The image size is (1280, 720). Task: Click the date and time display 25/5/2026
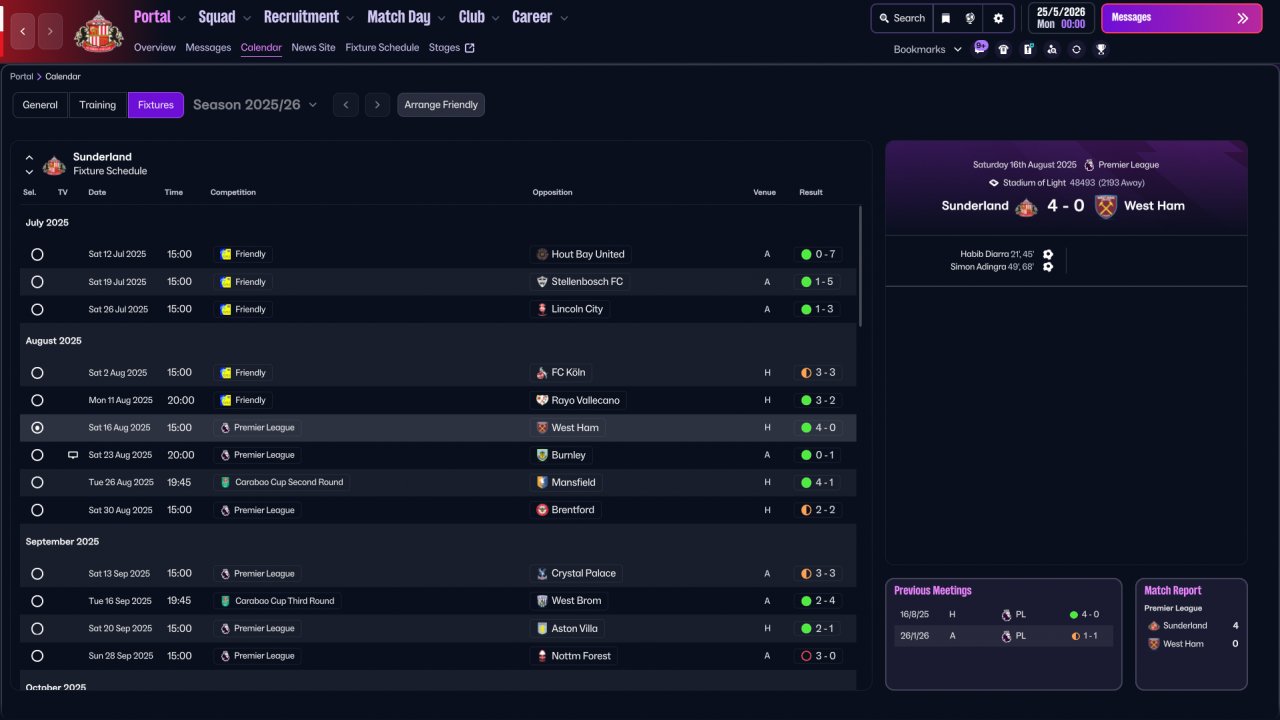tap(1060, 18)
